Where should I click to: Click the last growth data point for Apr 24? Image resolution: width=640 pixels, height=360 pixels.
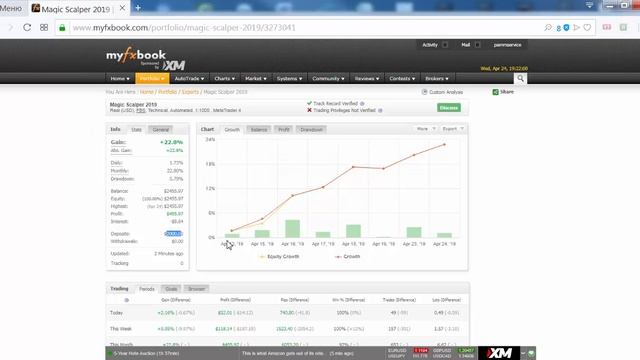click(x=444, y=144)
